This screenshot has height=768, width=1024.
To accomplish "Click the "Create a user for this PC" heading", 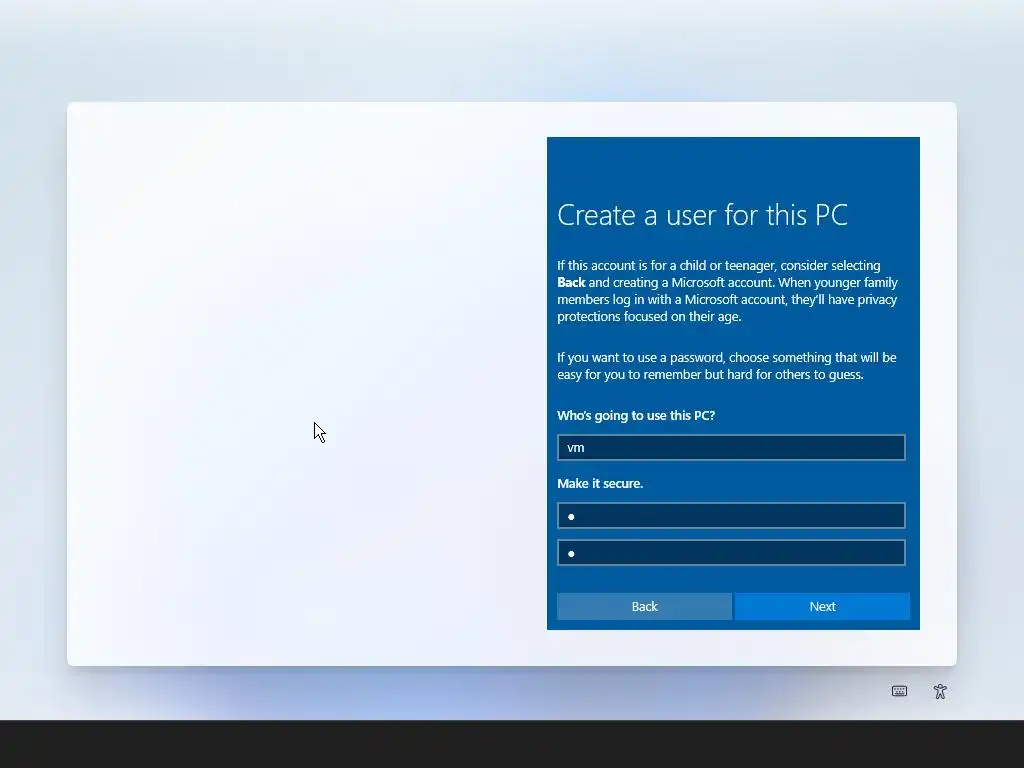I will 702,215.
